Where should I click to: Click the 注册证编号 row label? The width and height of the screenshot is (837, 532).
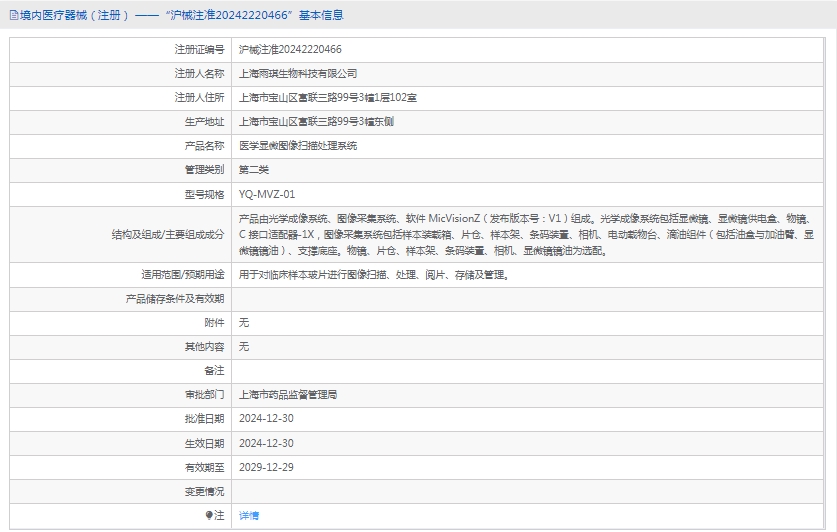[x=199, y=49]
